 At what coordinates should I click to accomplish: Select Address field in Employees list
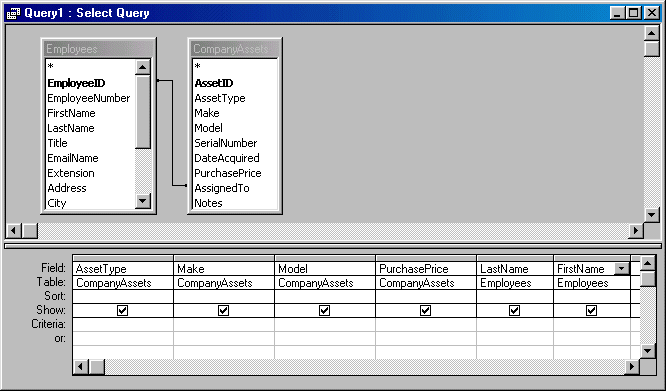pos(67,188)
